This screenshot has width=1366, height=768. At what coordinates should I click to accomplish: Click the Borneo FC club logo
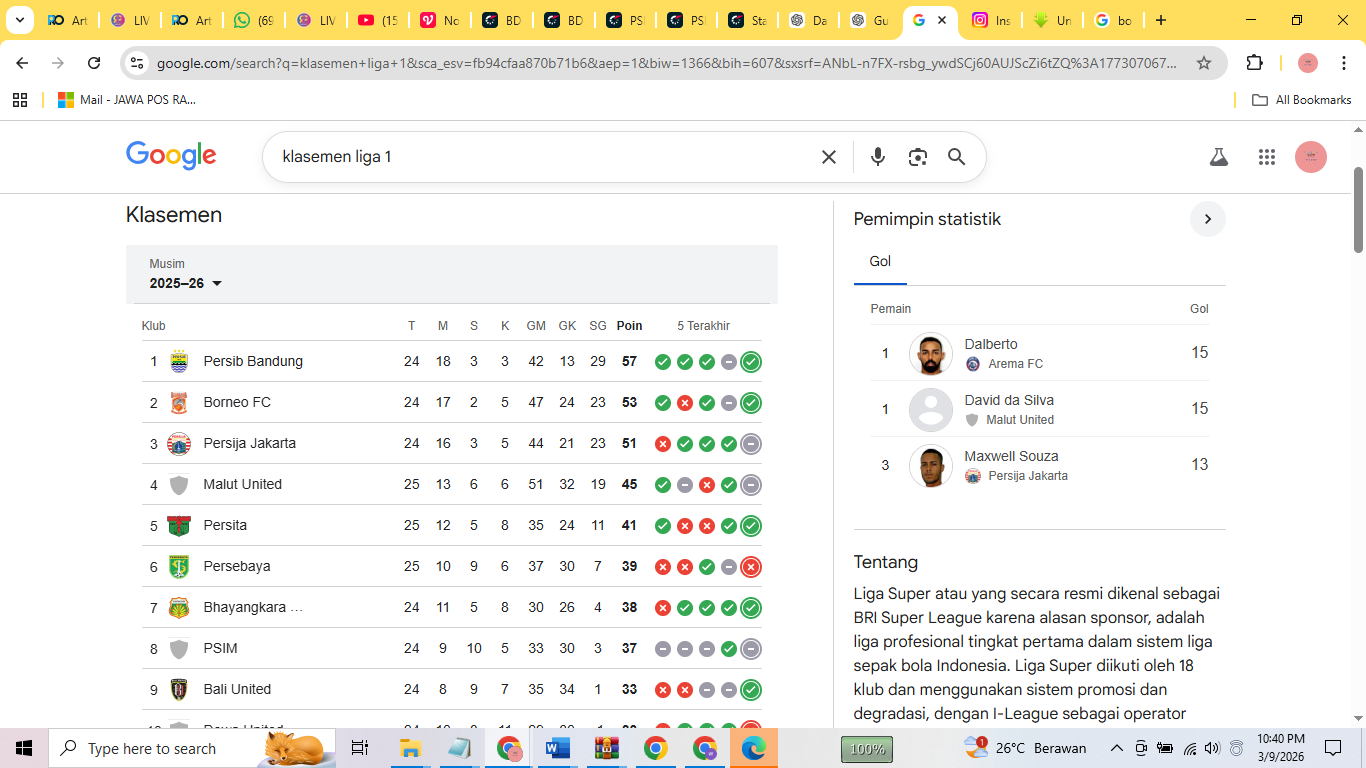pyautogui.click(x=179, y=402)
